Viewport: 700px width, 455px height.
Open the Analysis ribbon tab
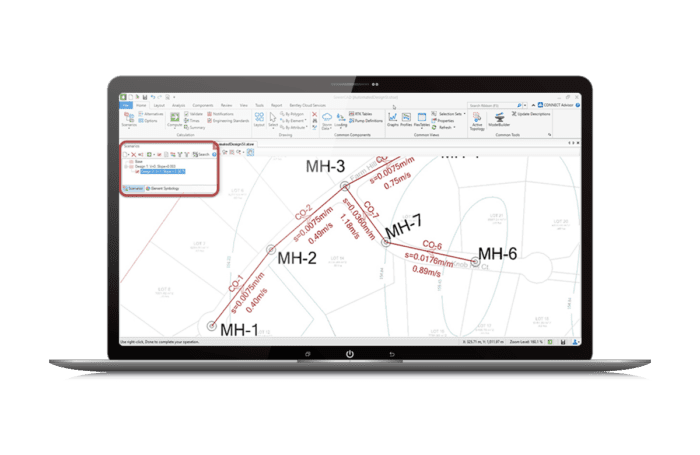tap(178, 104)
